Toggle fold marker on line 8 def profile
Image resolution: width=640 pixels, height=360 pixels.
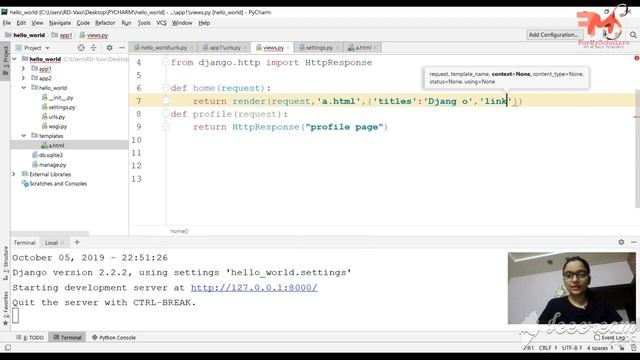point(166,114)
